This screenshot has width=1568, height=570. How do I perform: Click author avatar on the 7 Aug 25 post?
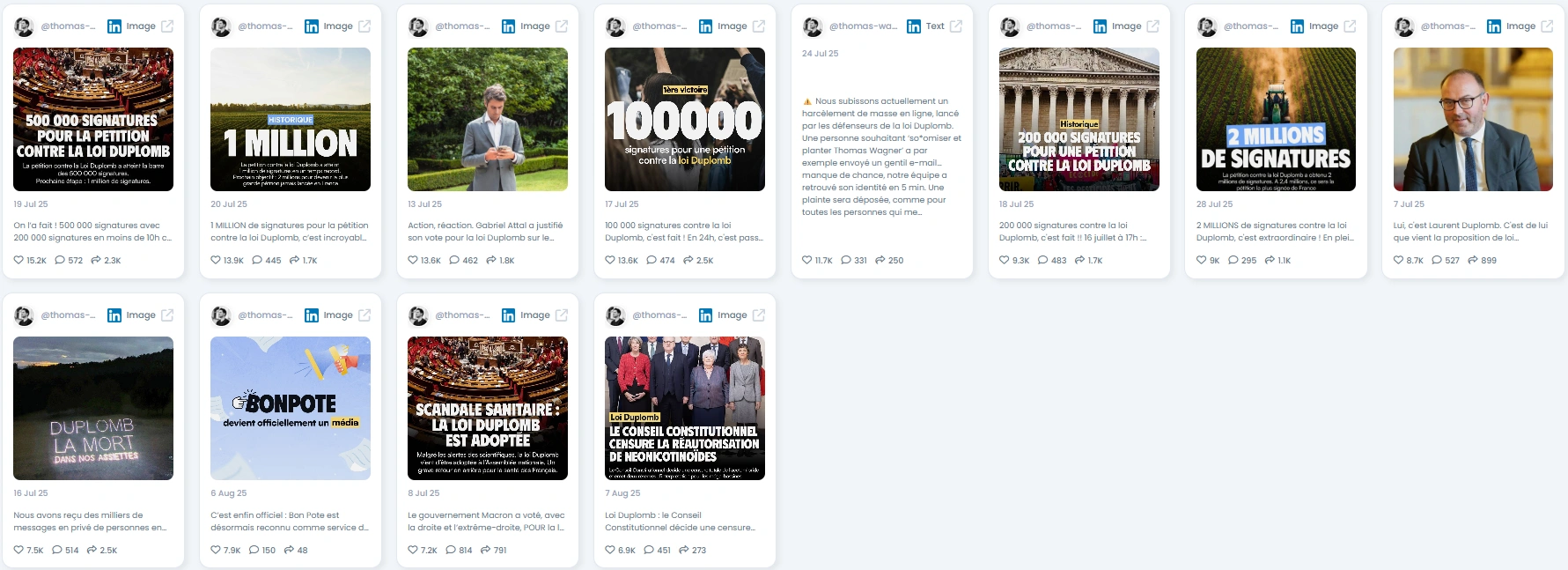point(615,315)
